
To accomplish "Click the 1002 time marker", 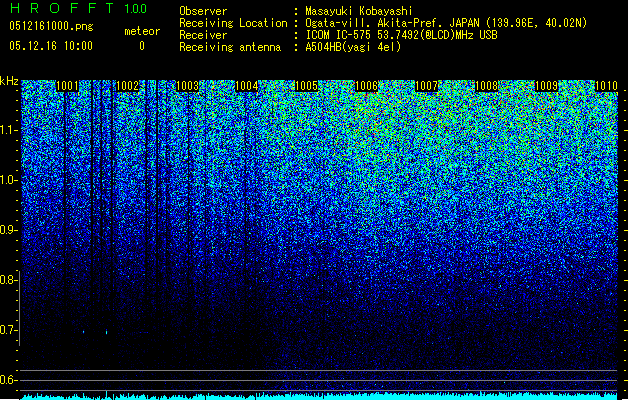I will (127, 86).
